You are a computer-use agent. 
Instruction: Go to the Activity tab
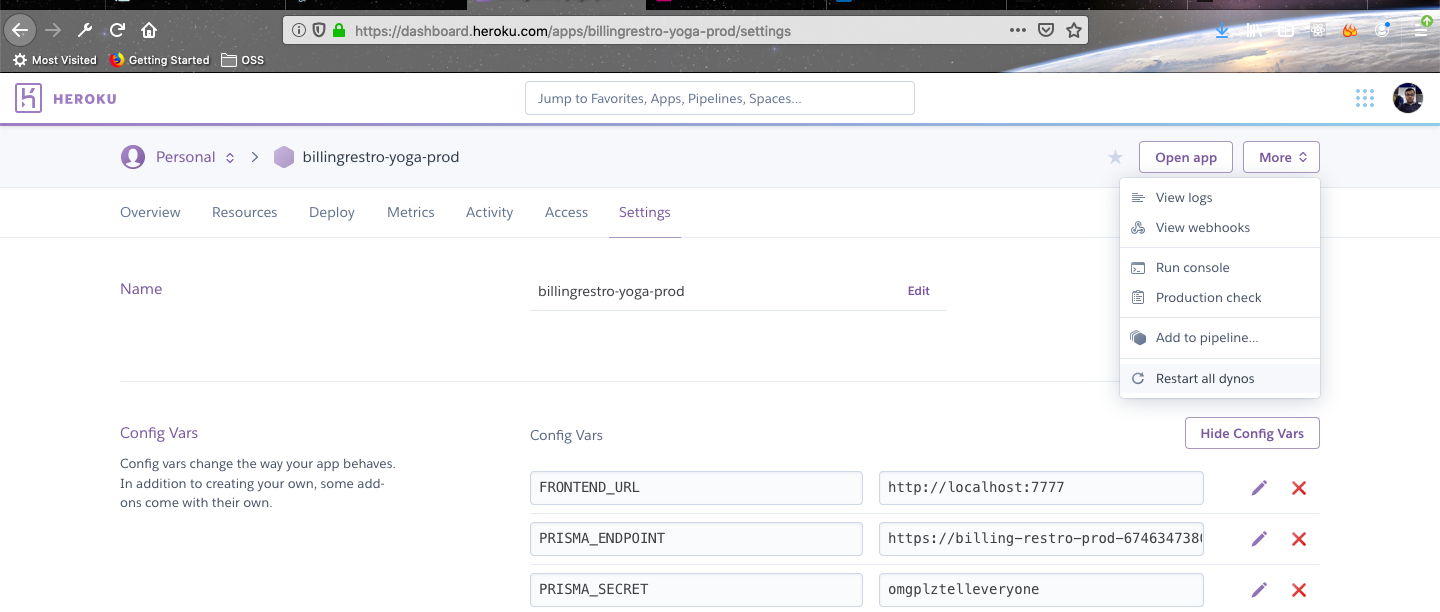pos(490,212)
